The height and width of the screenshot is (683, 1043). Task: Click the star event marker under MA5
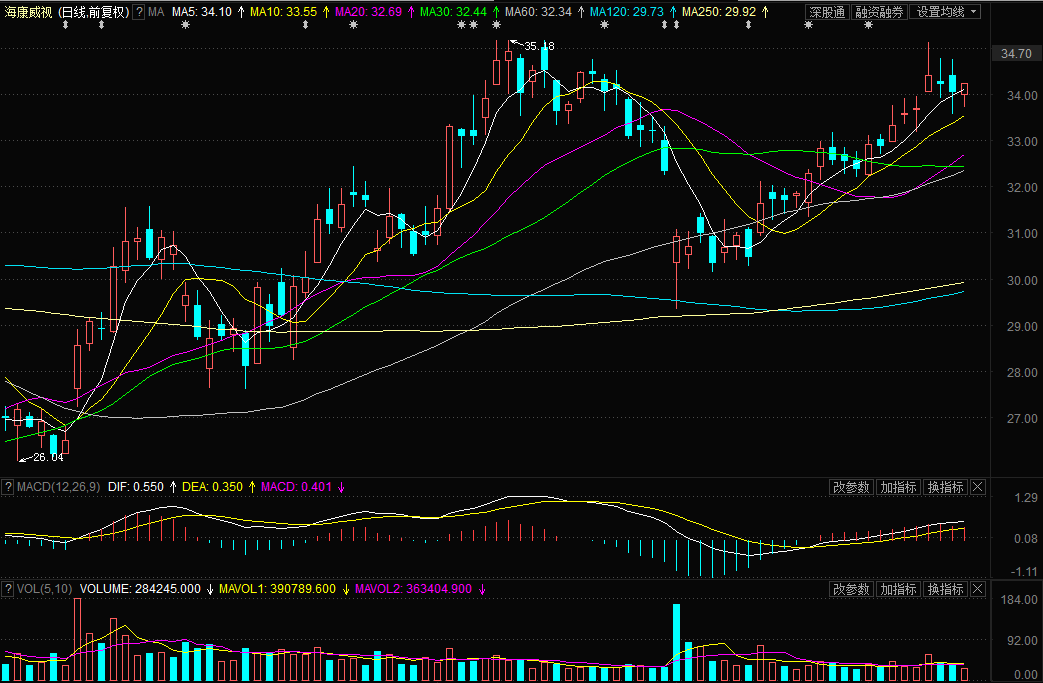click(x=185, y=26)
